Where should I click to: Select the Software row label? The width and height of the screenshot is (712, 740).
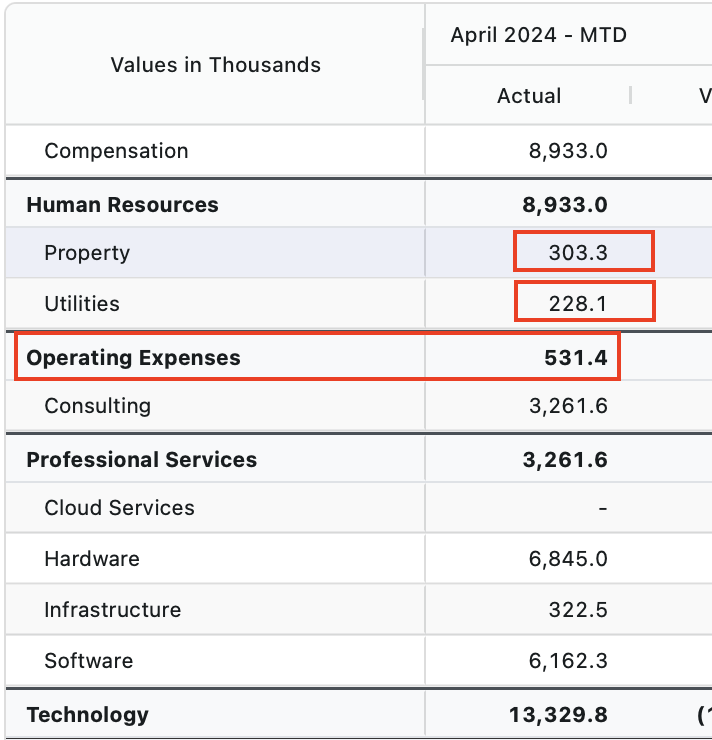coord(89,661)
